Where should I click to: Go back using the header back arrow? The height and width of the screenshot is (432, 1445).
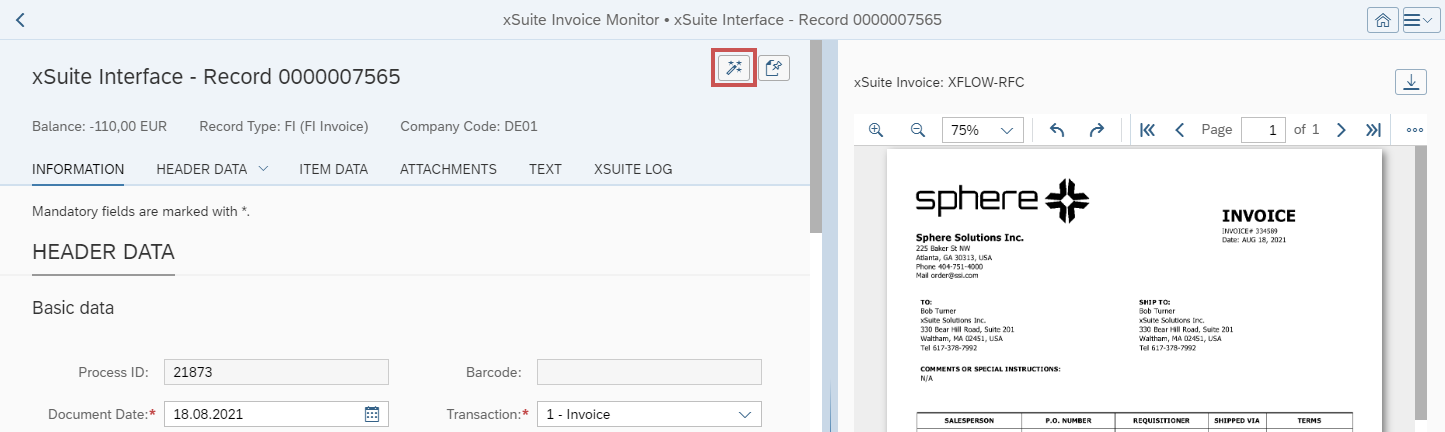click(20, 20)
